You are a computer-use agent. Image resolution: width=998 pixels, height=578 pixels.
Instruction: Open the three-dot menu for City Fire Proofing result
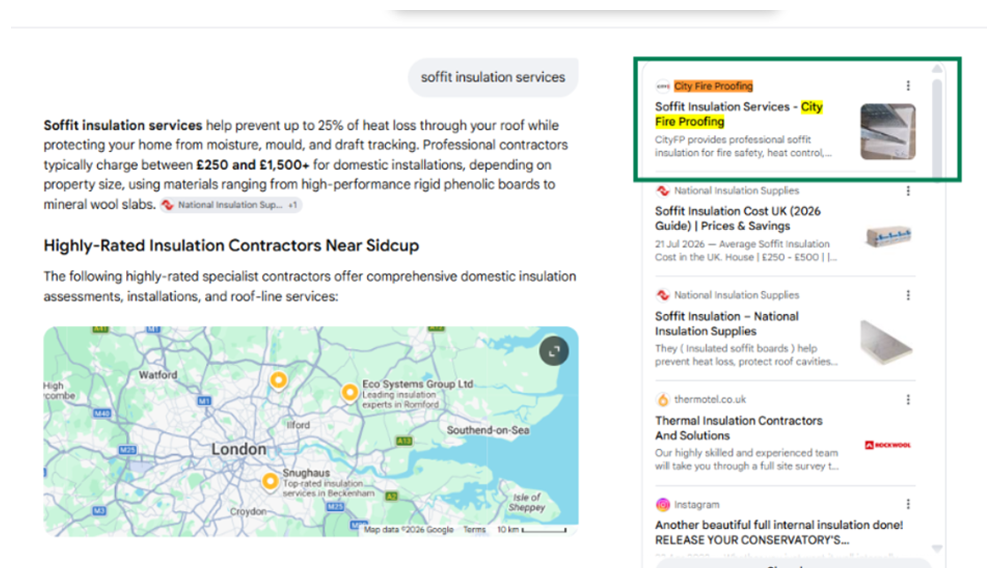[x=908, y=86]
